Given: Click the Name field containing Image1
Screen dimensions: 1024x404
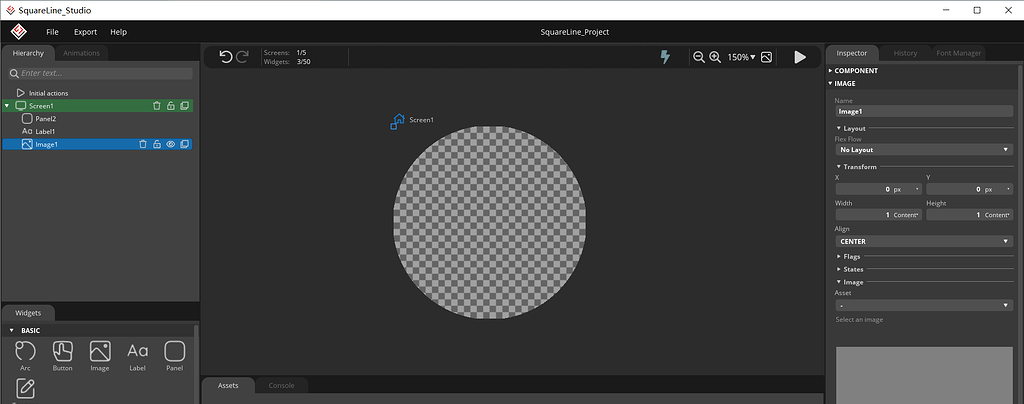Looking at the screenshot, I should click(x=923, y=112).
